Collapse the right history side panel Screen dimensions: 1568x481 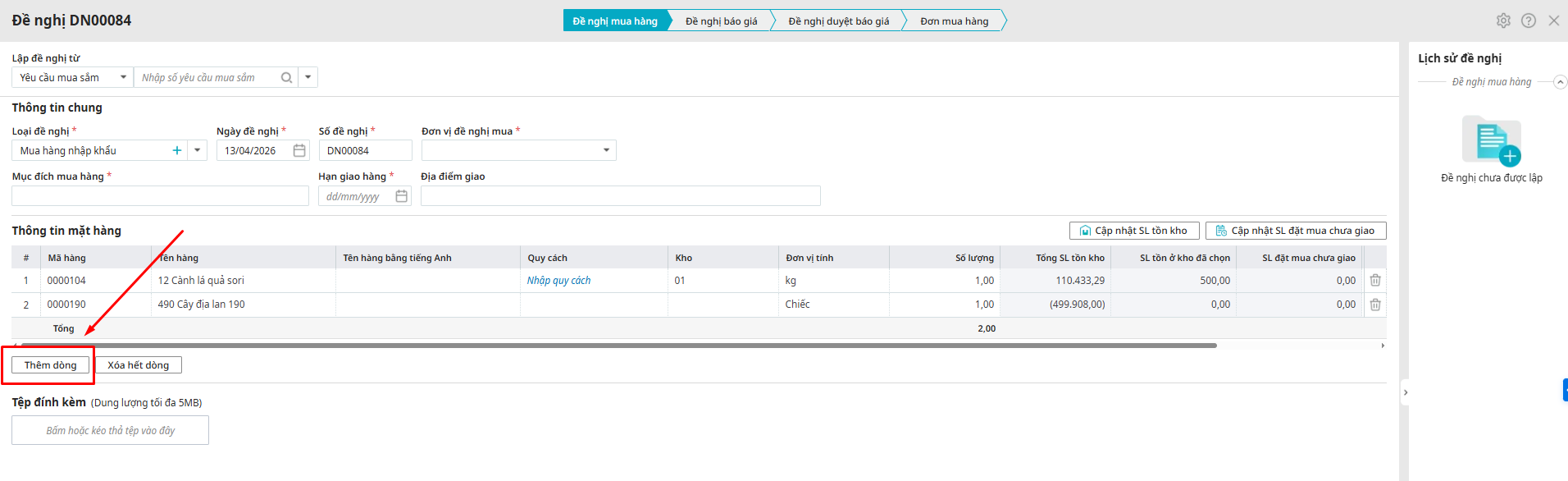click(x=1405, y=392)
